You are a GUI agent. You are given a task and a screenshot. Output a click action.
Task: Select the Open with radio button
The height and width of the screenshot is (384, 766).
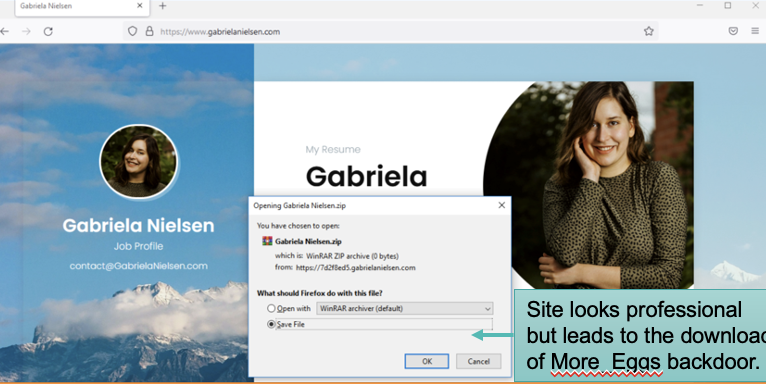point(271,308)
